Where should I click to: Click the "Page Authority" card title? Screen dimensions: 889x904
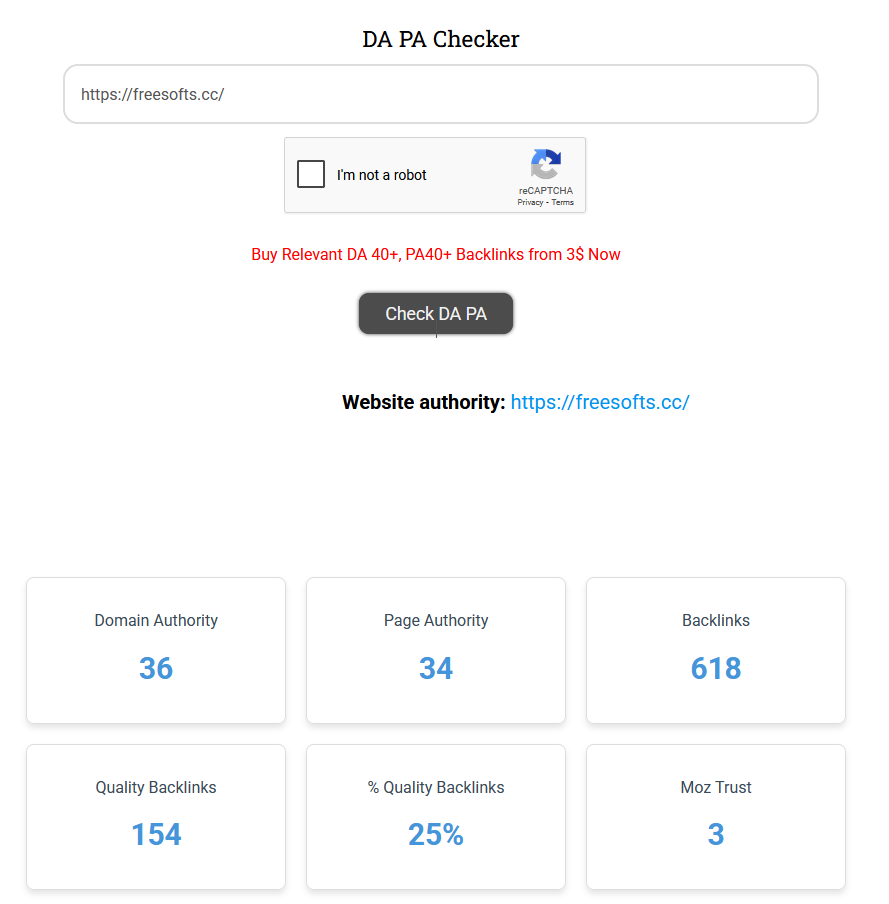[436, 620]
